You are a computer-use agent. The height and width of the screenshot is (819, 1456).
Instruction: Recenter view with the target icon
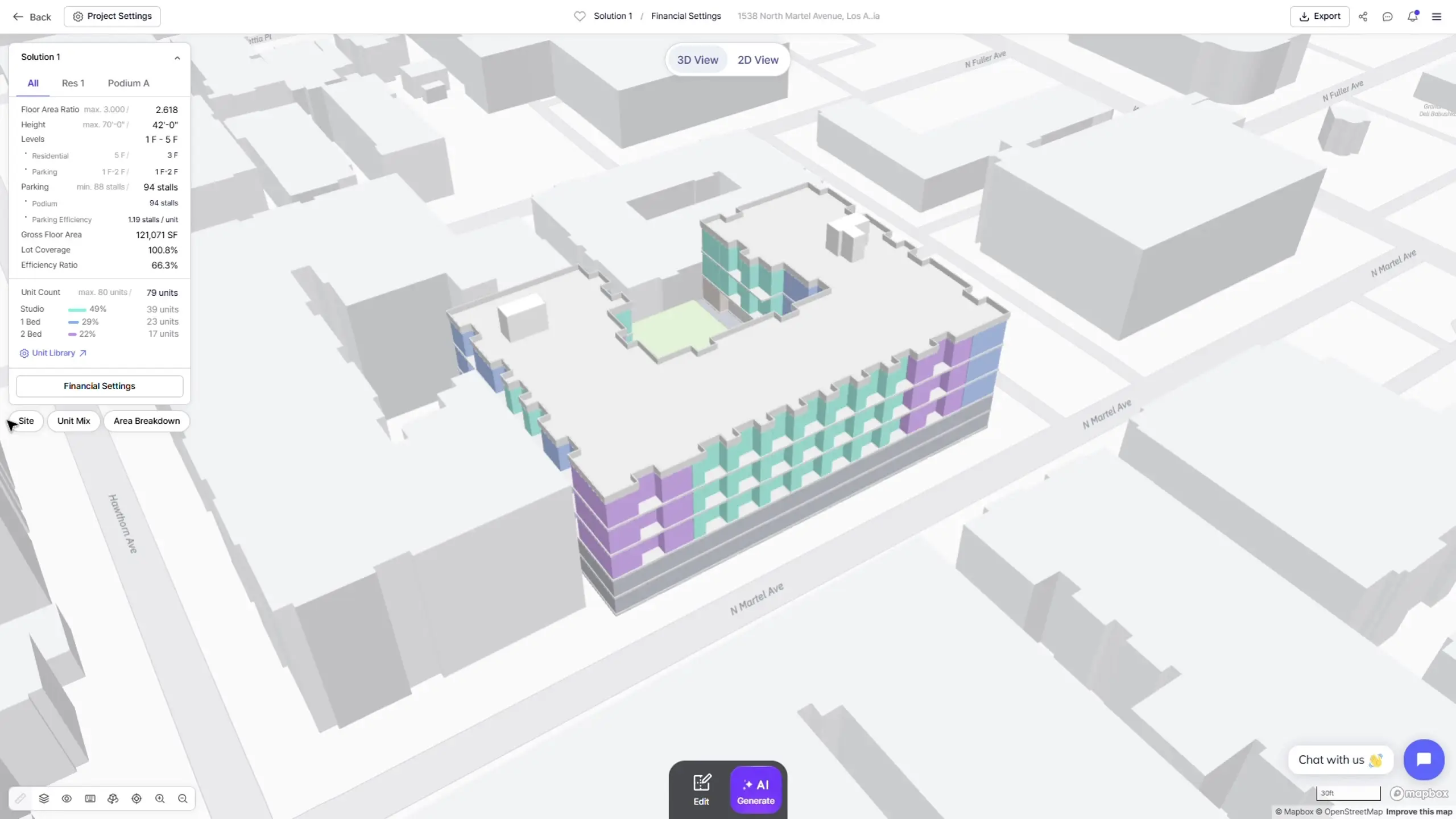click(136, 799)
